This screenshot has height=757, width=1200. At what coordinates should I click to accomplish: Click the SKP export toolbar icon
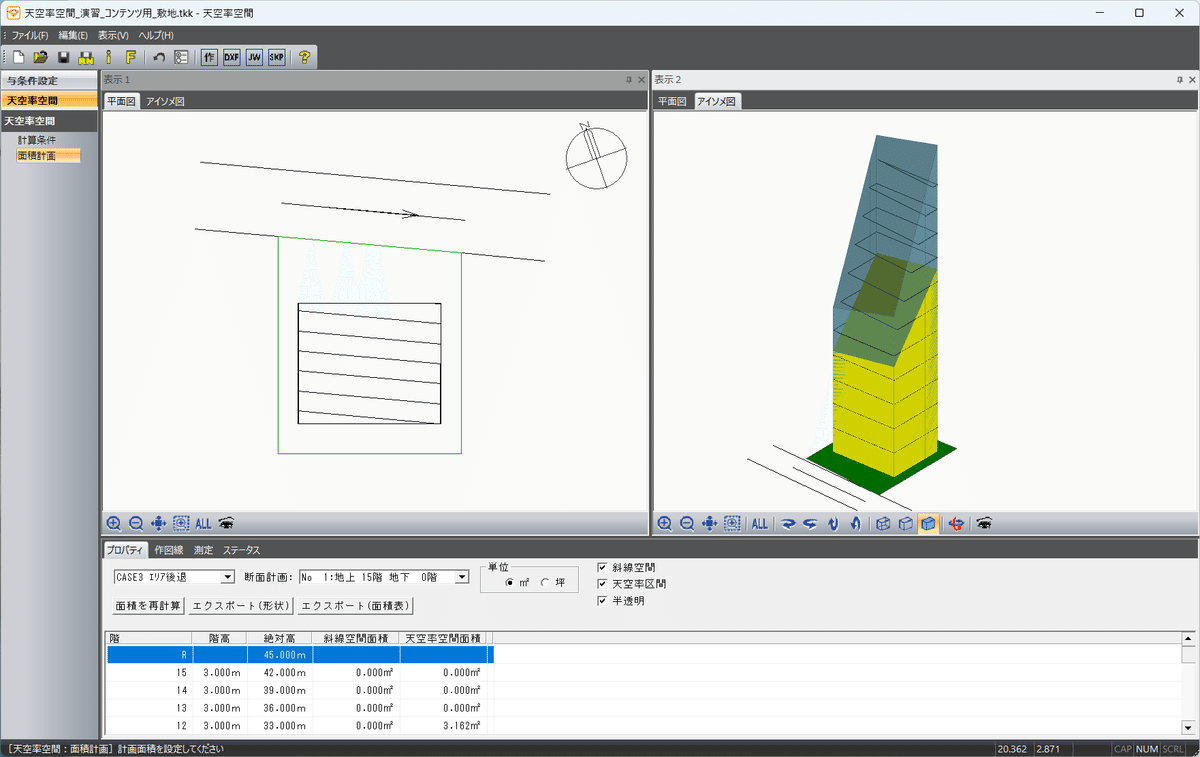276,57
